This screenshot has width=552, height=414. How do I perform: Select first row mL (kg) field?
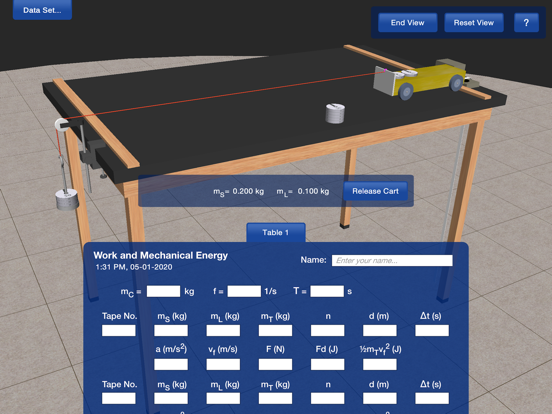(x=223, y=331)
